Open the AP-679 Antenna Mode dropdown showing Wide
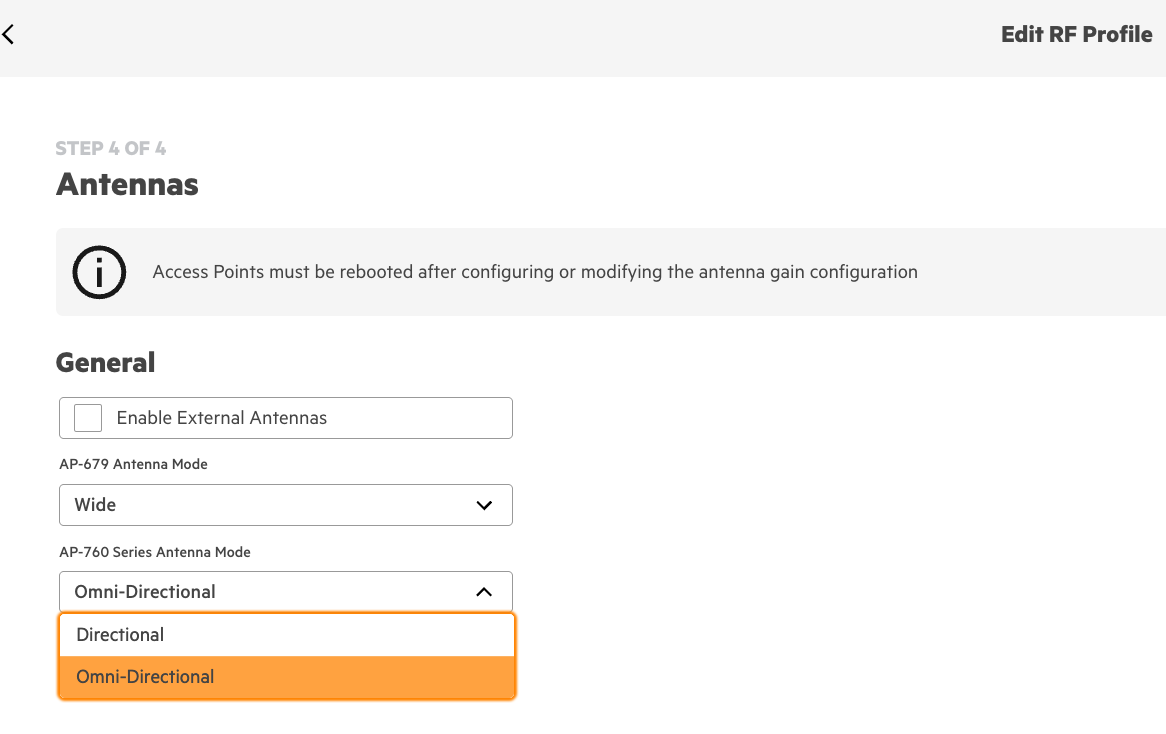Screen dimensions: 1166x734 pos(286,505)
